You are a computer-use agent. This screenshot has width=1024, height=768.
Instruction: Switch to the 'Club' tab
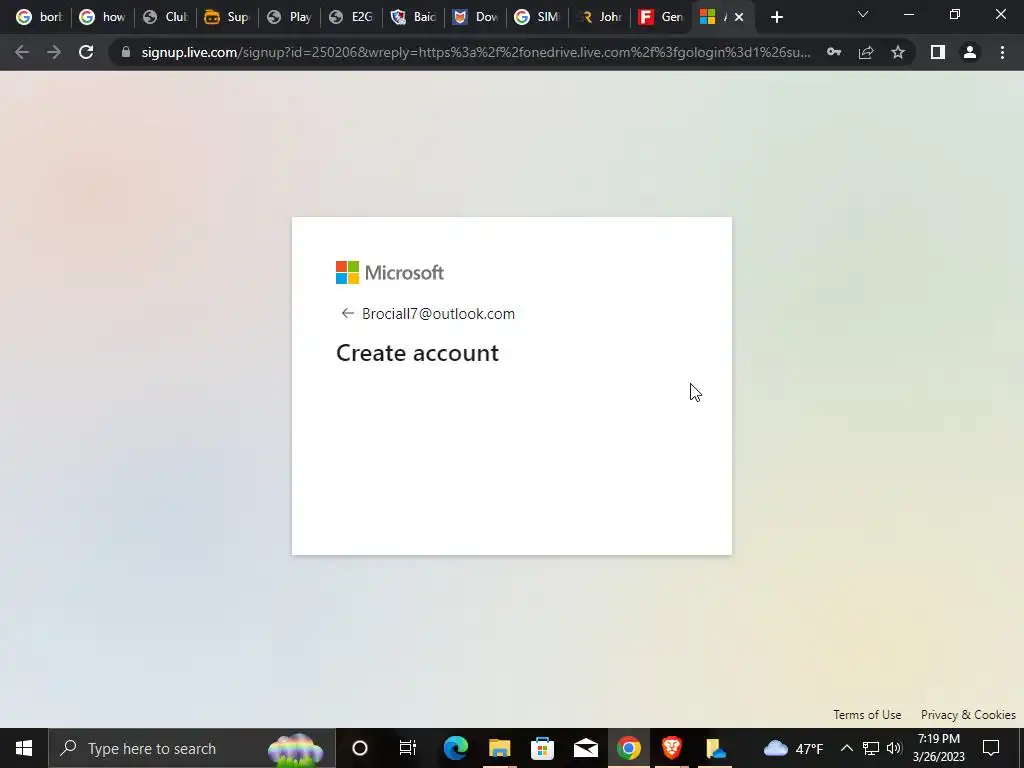point(166,17)
